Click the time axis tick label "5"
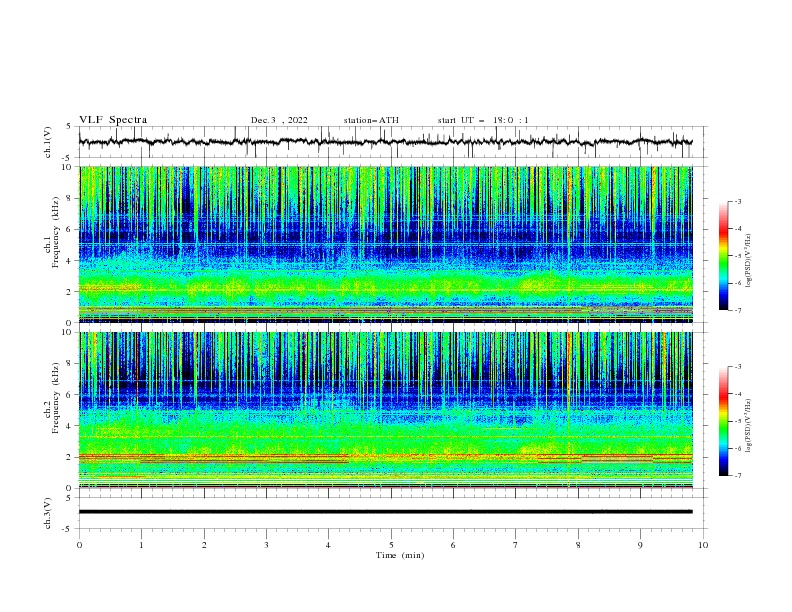This screenshot has height=612, width=792. (391, 545)
